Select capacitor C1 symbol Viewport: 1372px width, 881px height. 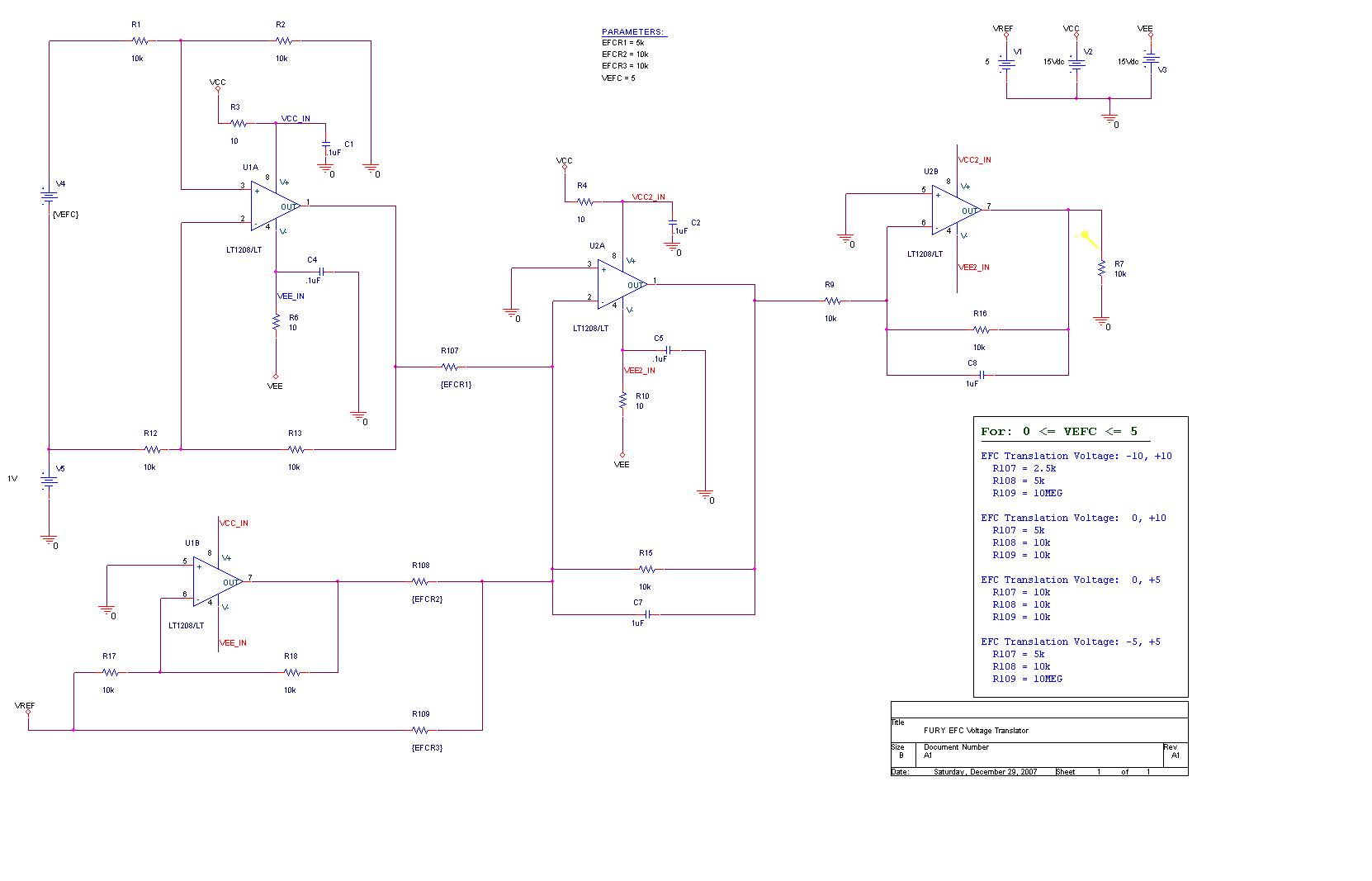[325, 144]
